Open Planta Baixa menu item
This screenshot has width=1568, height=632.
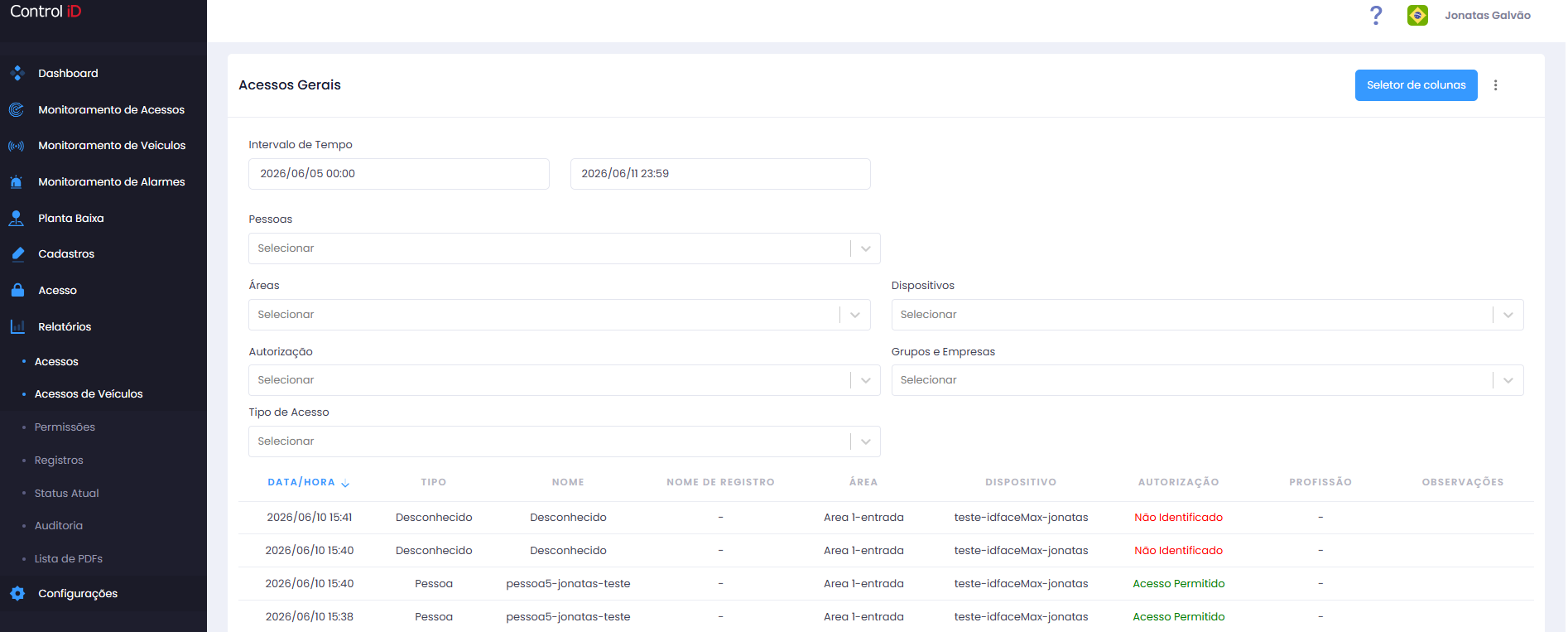click(x=70, y=218)
